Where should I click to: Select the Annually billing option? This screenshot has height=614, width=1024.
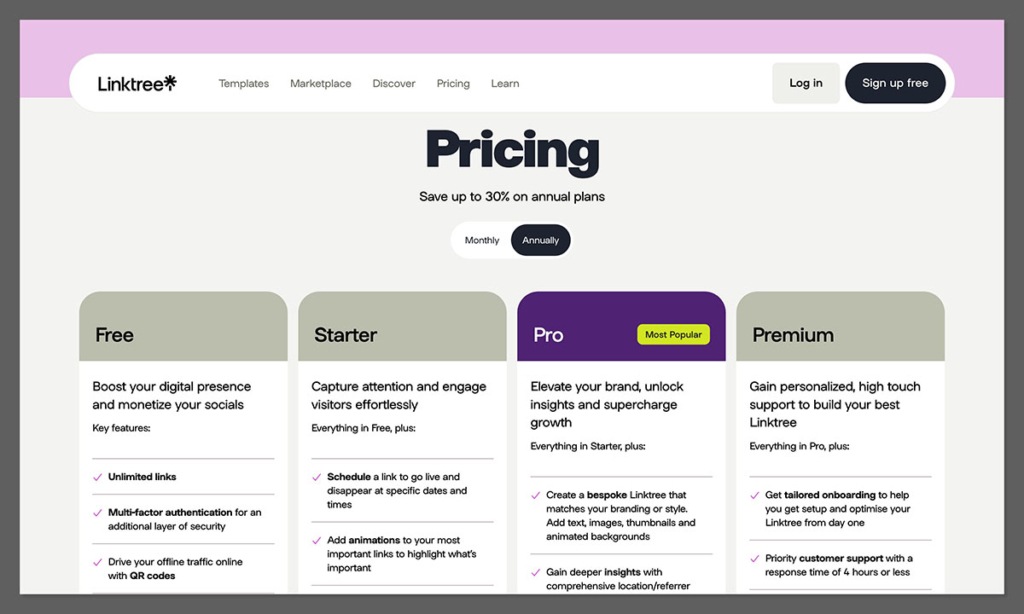[x=540, y=240]
